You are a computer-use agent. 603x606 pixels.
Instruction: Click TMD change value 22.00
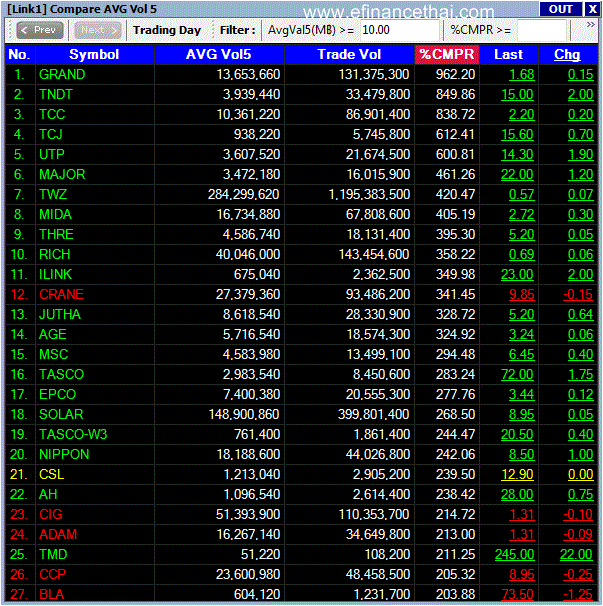[576, 555]
